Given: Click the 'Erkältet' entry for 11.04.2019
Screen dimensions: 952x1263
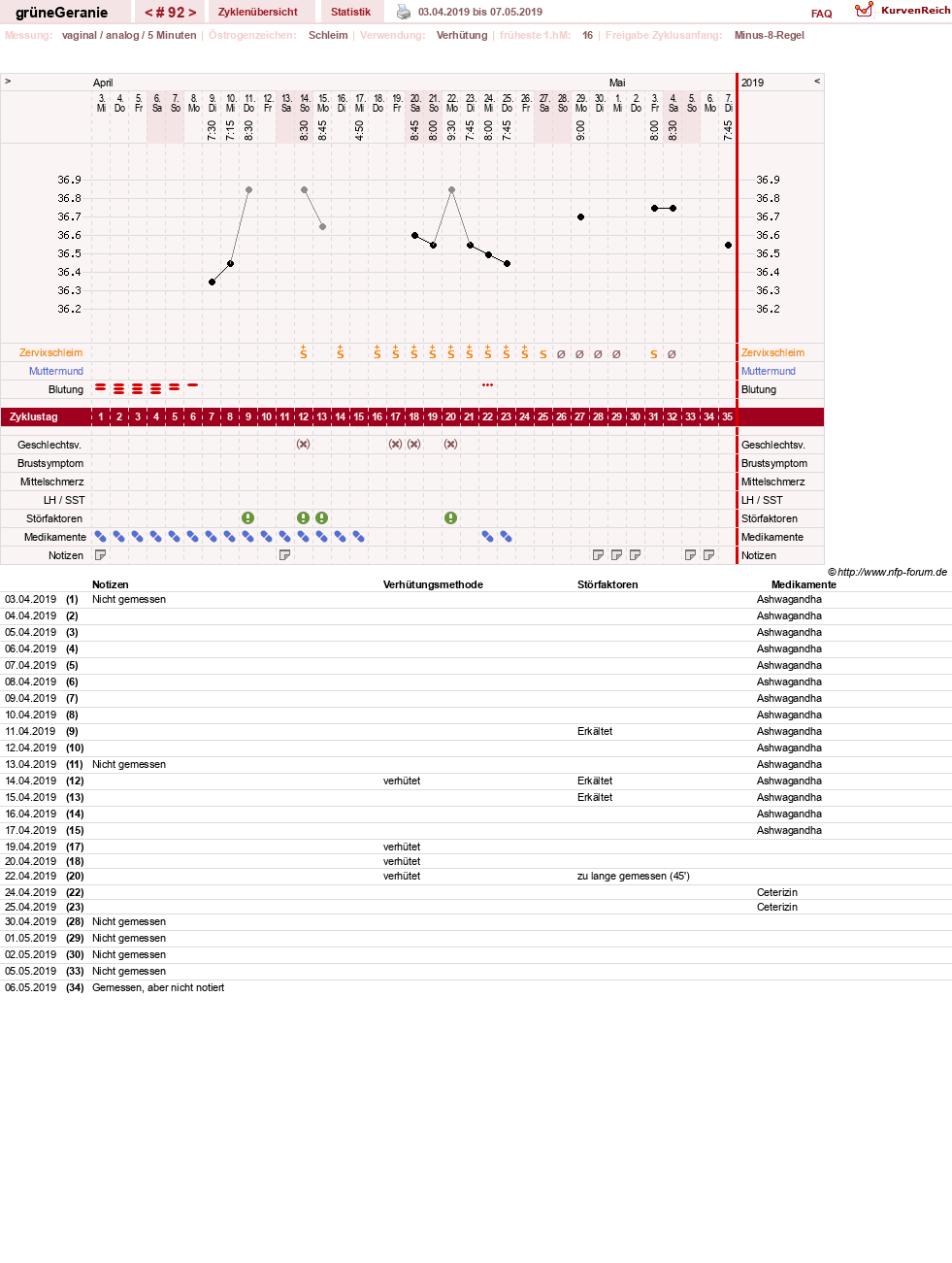Looking at the screenshot, I should click(x=595, y=731).
